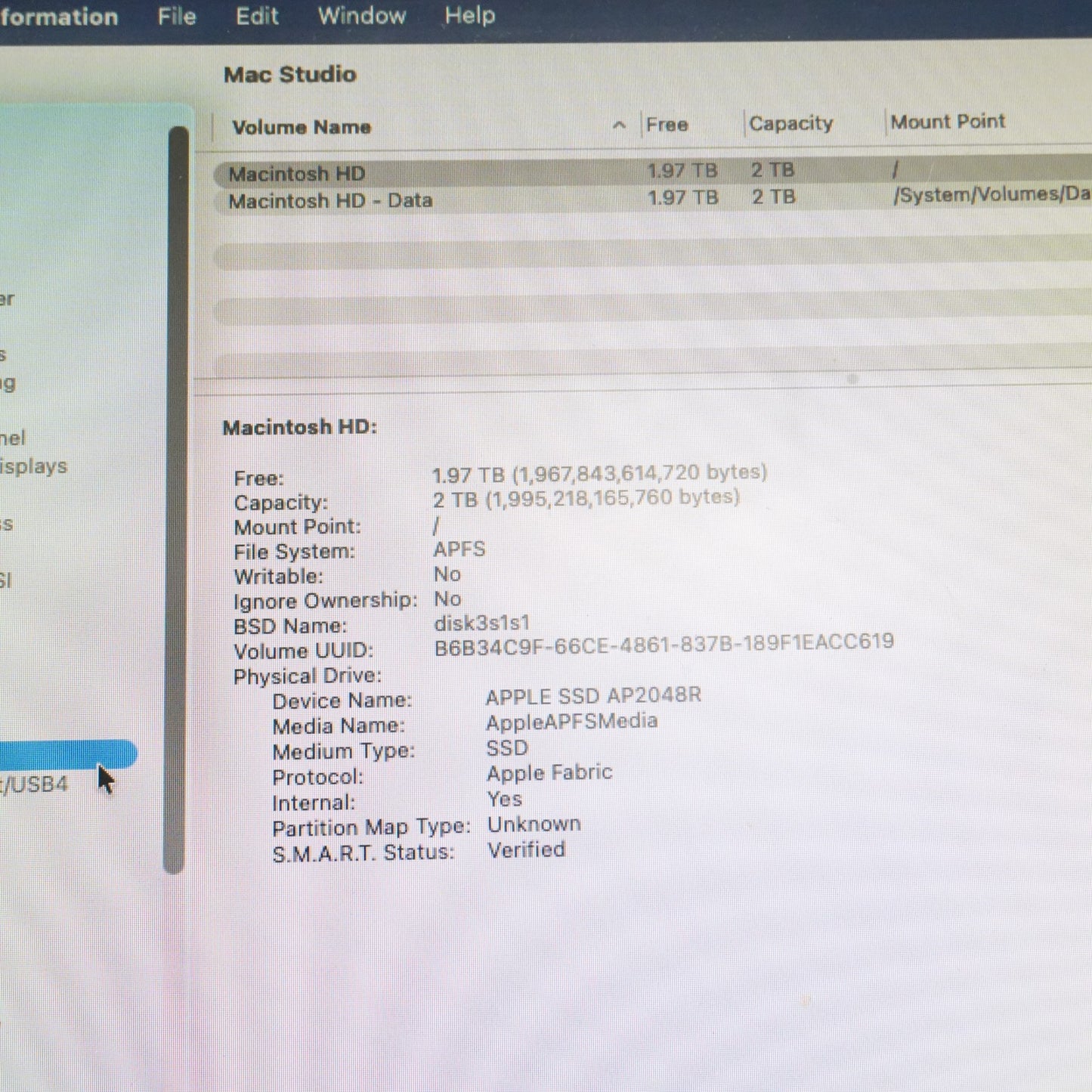Viewport: 1092px width, 1092px height.
Task: Sort by Volume Name column header
Action: (x=302, y=127)
